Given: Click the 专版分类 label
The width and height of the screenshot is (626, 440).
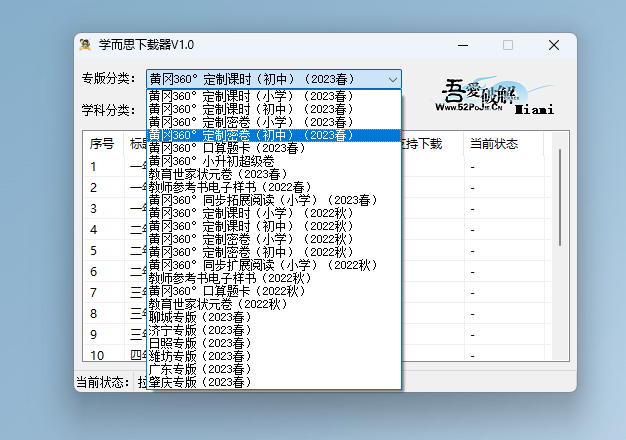Looking at the screenshot, I should (108, 79).
